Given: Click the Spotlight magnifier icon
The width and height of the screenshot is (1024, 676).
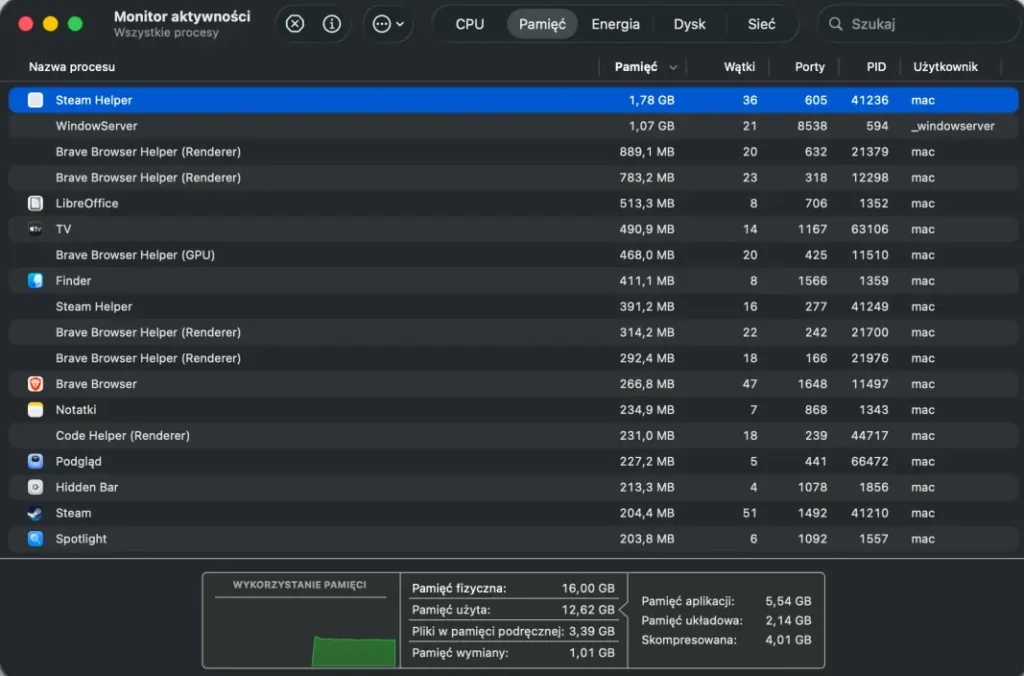Looking at the screenshot, I should [35, 538].
